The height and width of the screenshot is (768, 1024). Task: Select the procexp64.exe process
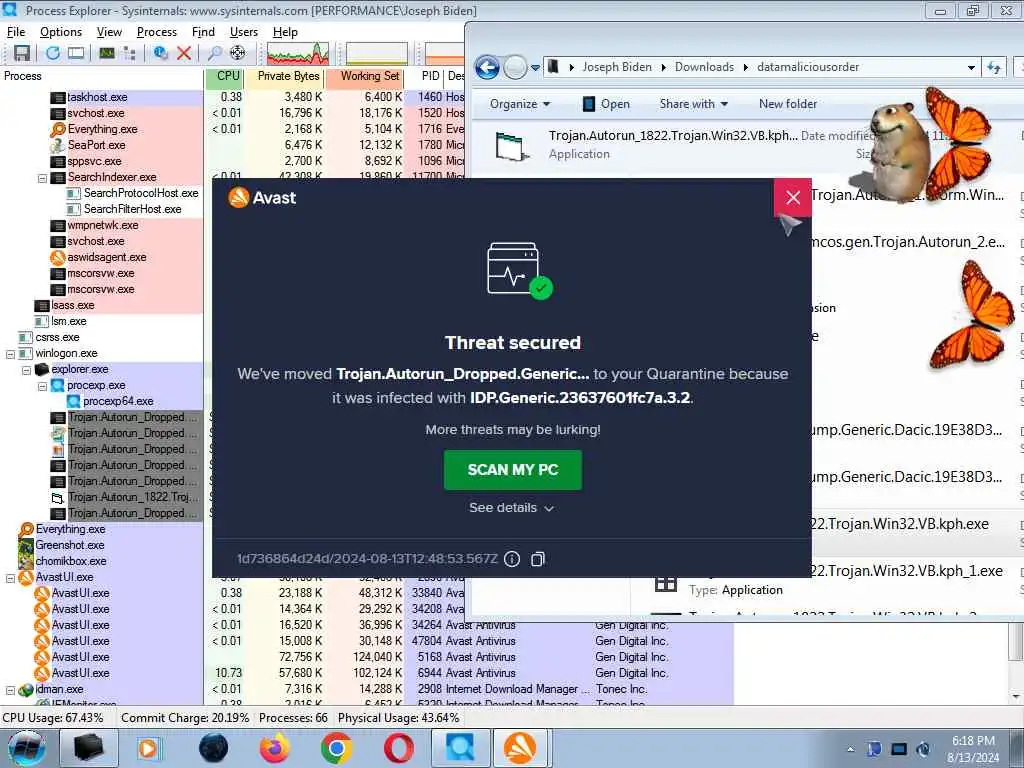pyautogui.click(x=118, y=402)
